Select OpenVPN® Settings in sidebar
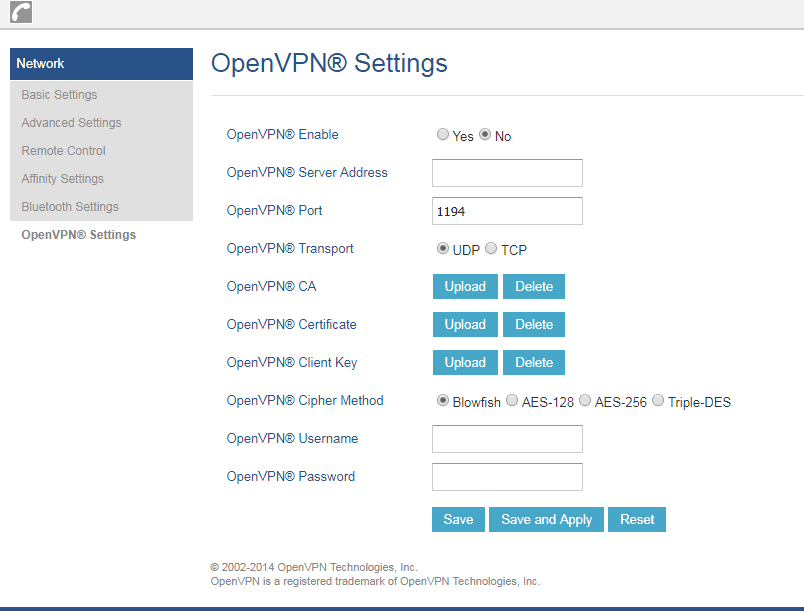 click(x=78, y=235)
